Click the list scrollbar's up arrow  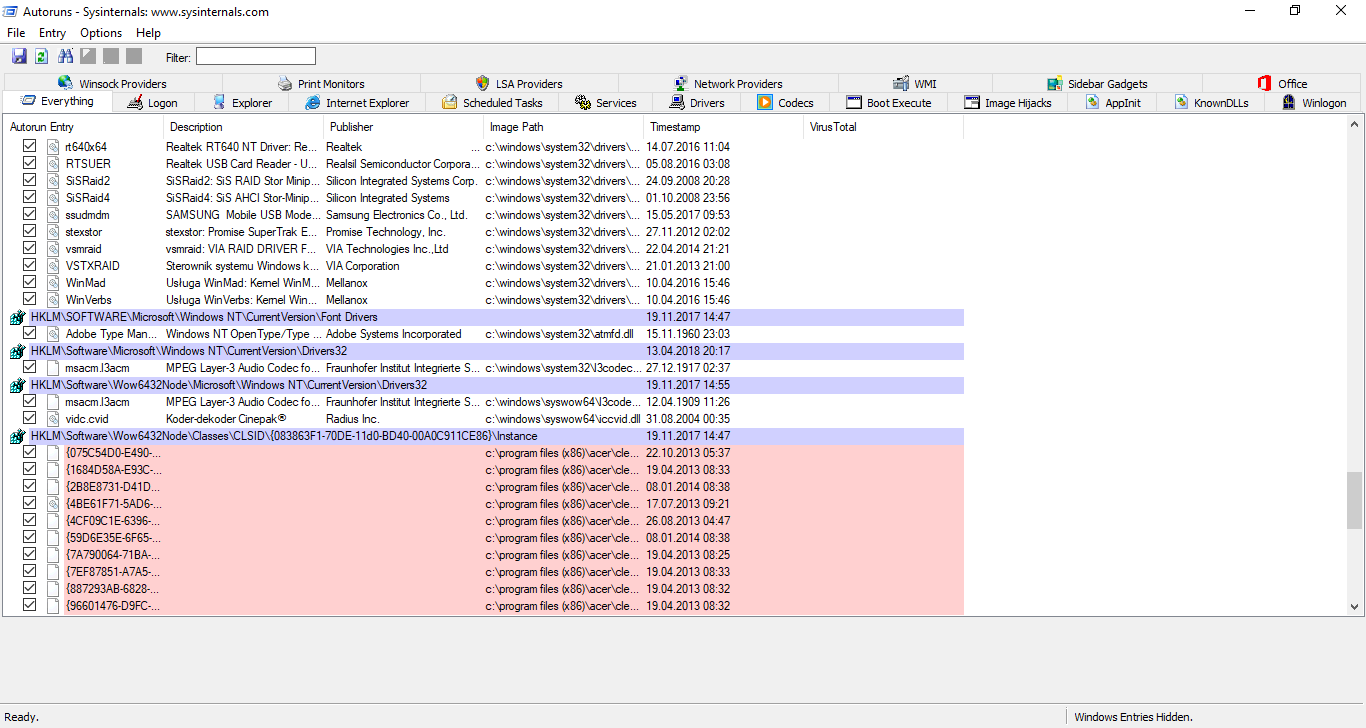[1355, 126]
